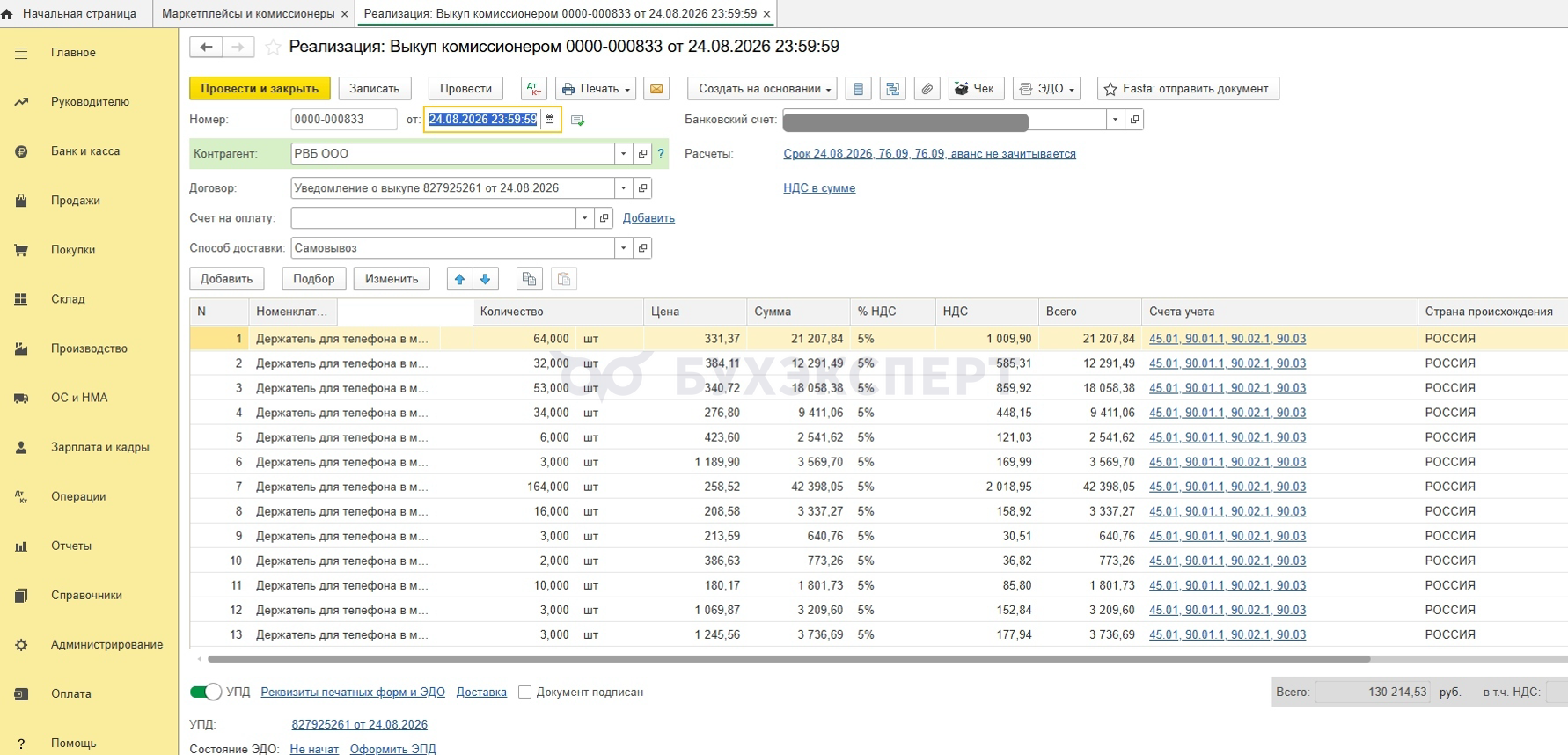Screen dimensions: 1568x755
Task: Open the НДС в сумме link
Action: point(819,188)
